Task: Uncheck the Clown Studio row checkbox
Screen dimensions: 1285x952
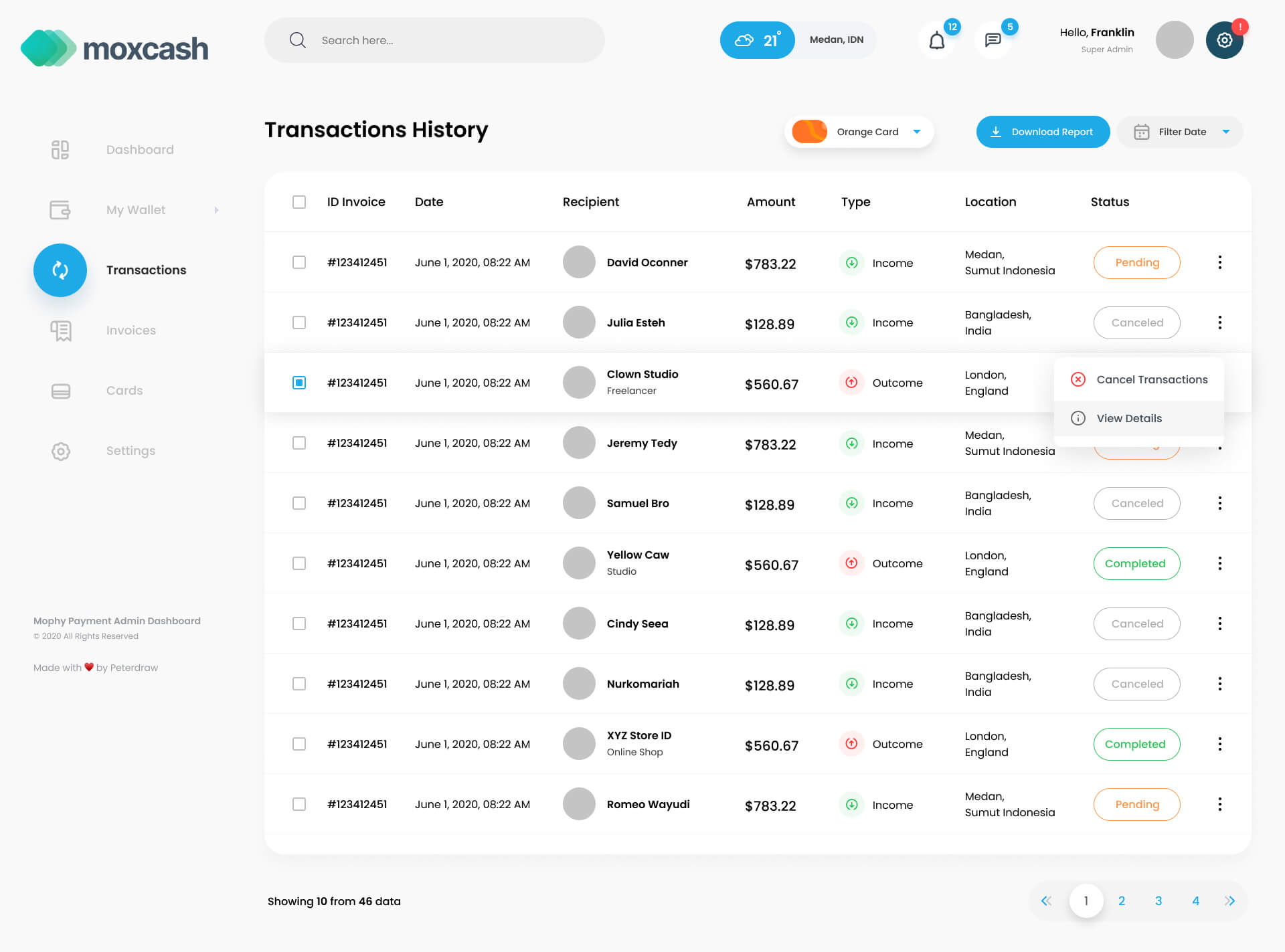Action: [x=299, y=383]
